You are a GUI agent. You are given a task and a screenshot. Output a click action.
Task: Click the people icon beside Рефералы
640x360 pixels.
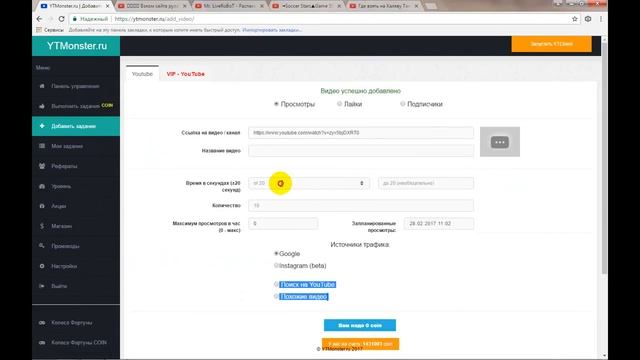42,166
